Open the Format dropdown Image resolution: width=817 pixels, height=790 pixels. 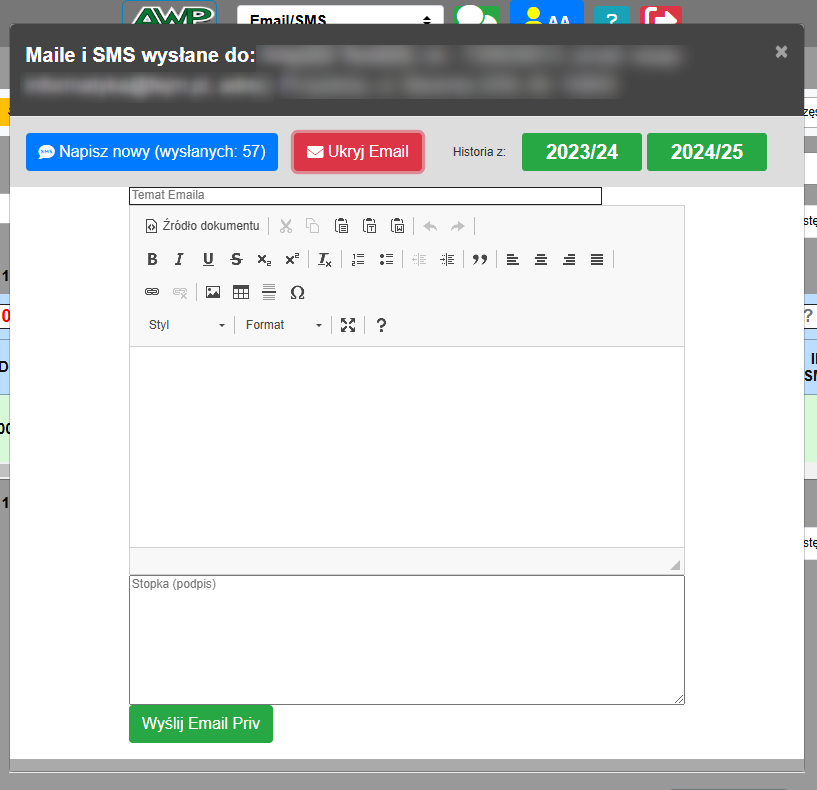(284, 325)
